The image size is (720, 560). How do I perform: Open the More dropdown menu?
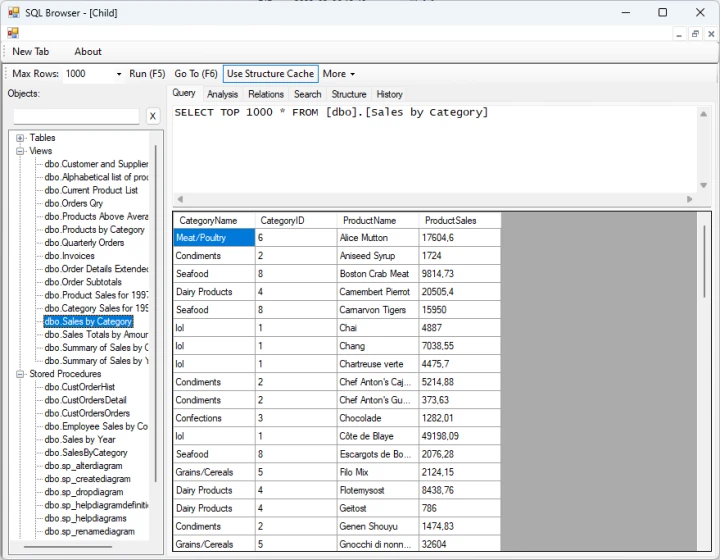click(x=339, y=74)
